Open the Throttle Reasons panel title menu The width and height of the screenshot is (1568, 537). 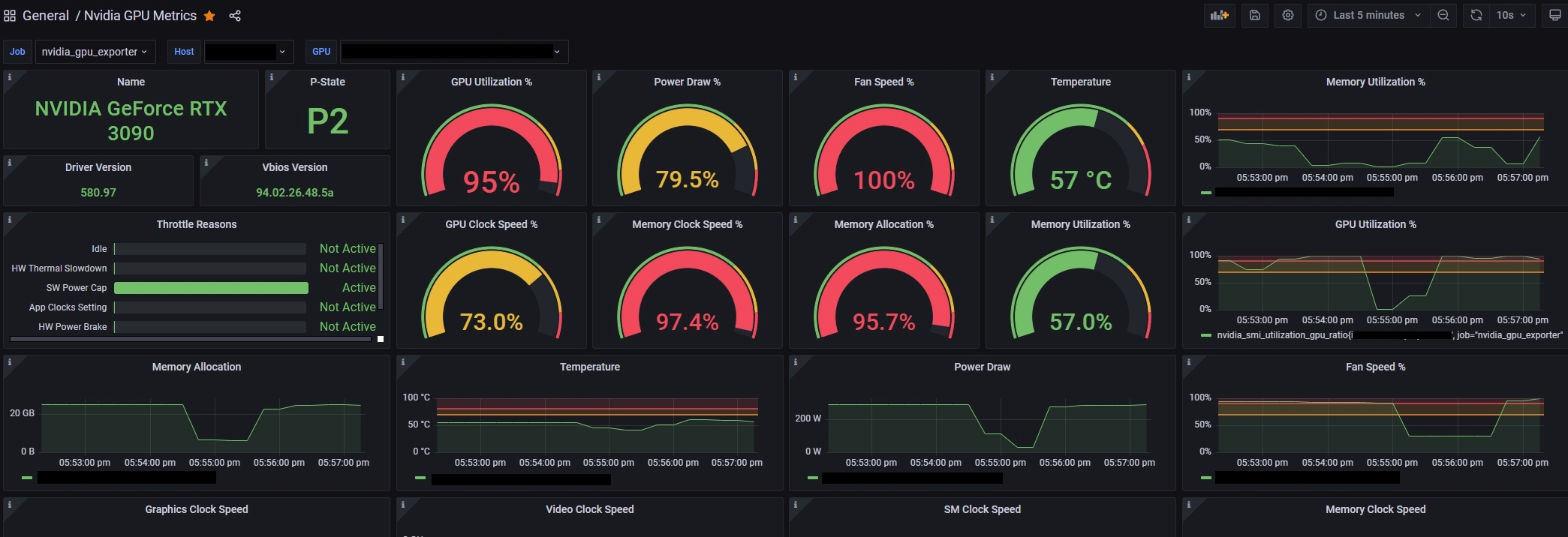(196, 224)
